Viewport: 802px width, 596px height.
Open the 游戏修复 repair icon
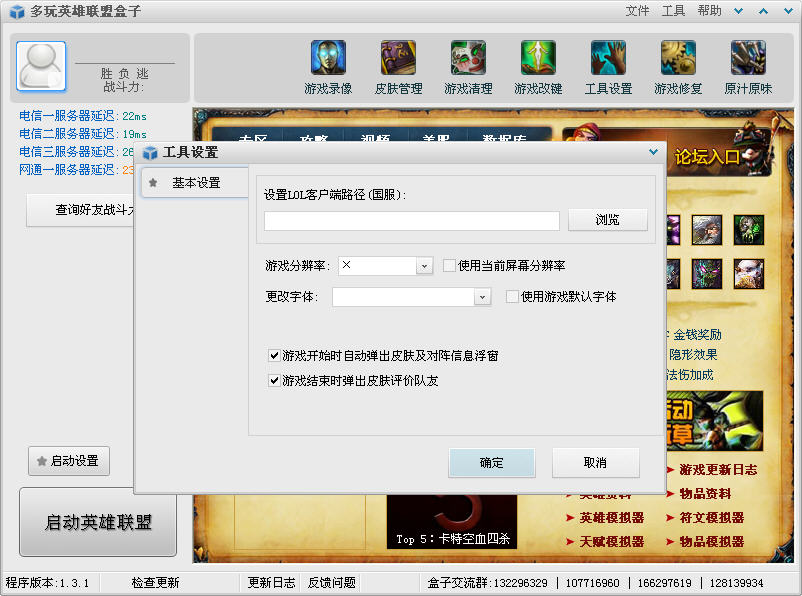tap(678, 58)
